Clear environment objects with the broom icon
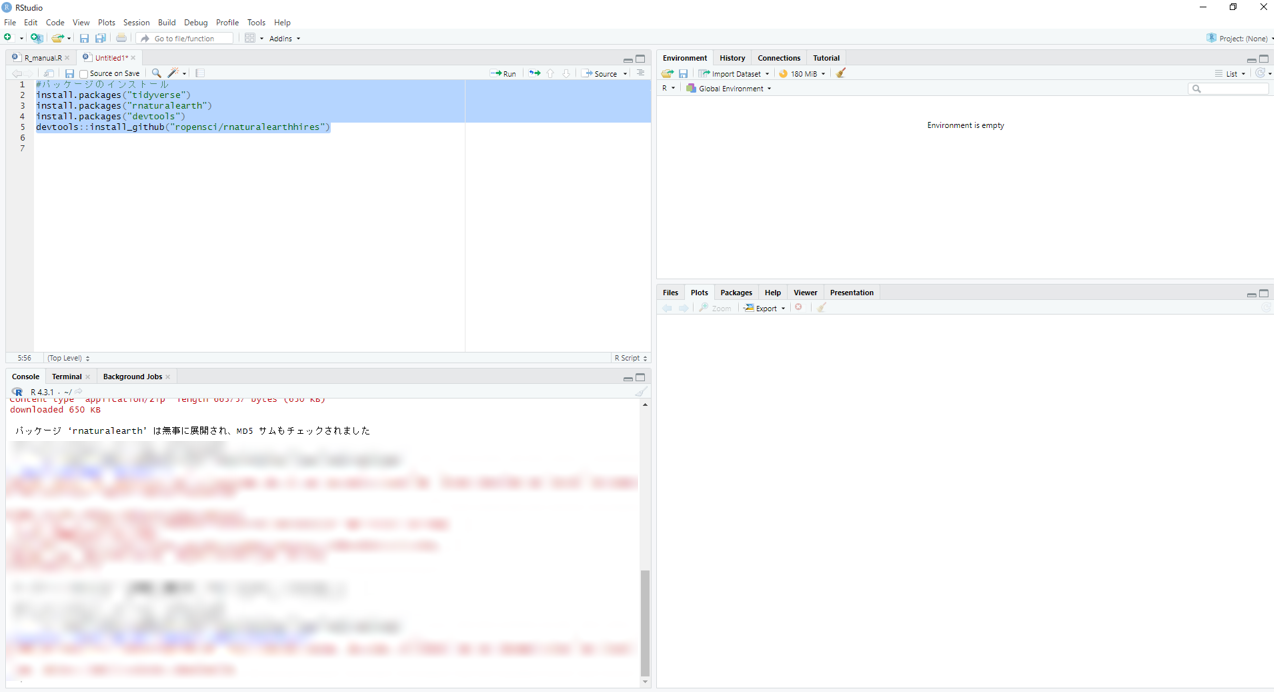 pyautogui.click(x=841, y=74)
